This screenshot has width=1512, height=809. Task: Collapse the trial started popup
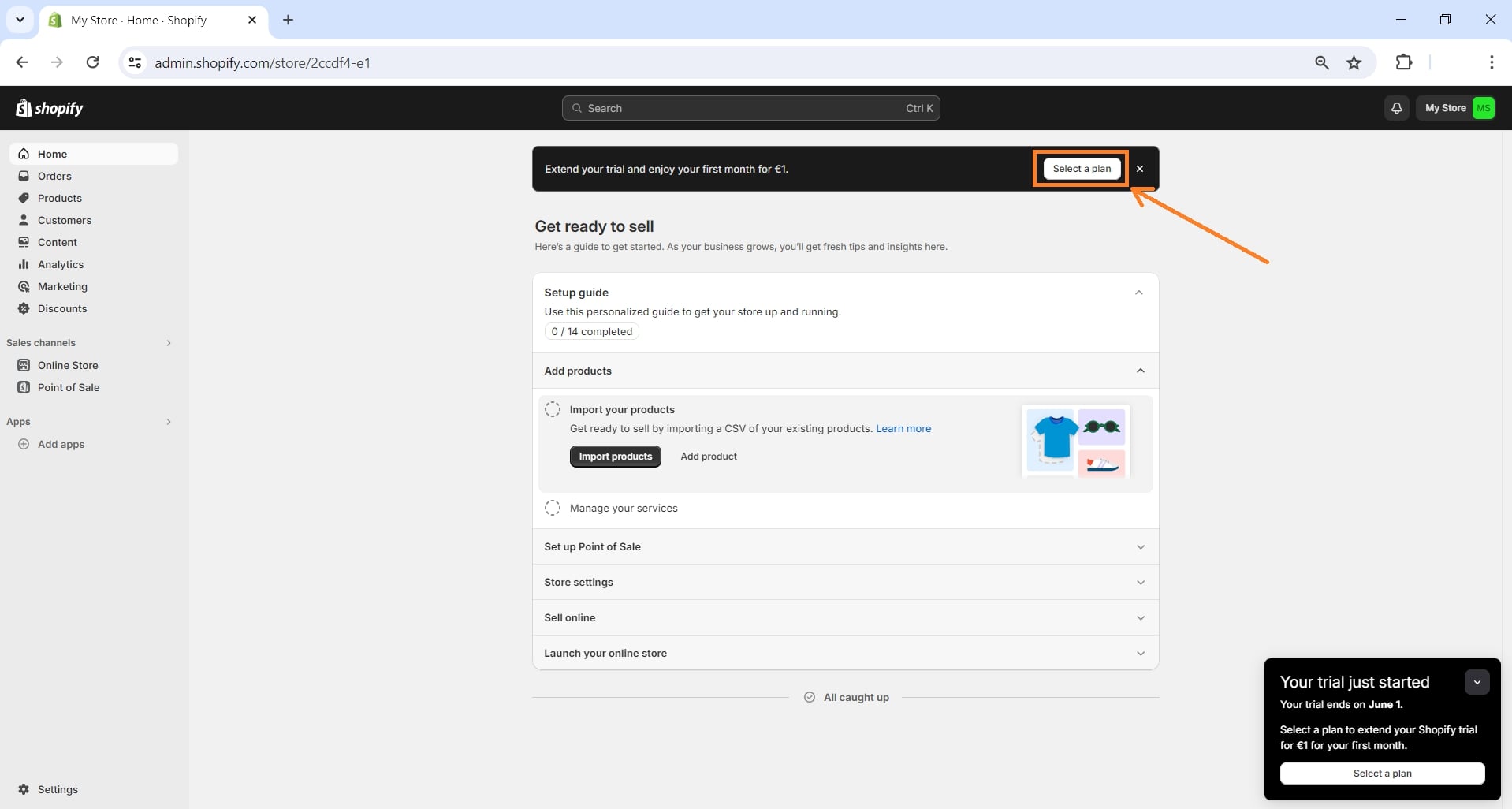coord(1477,682)
